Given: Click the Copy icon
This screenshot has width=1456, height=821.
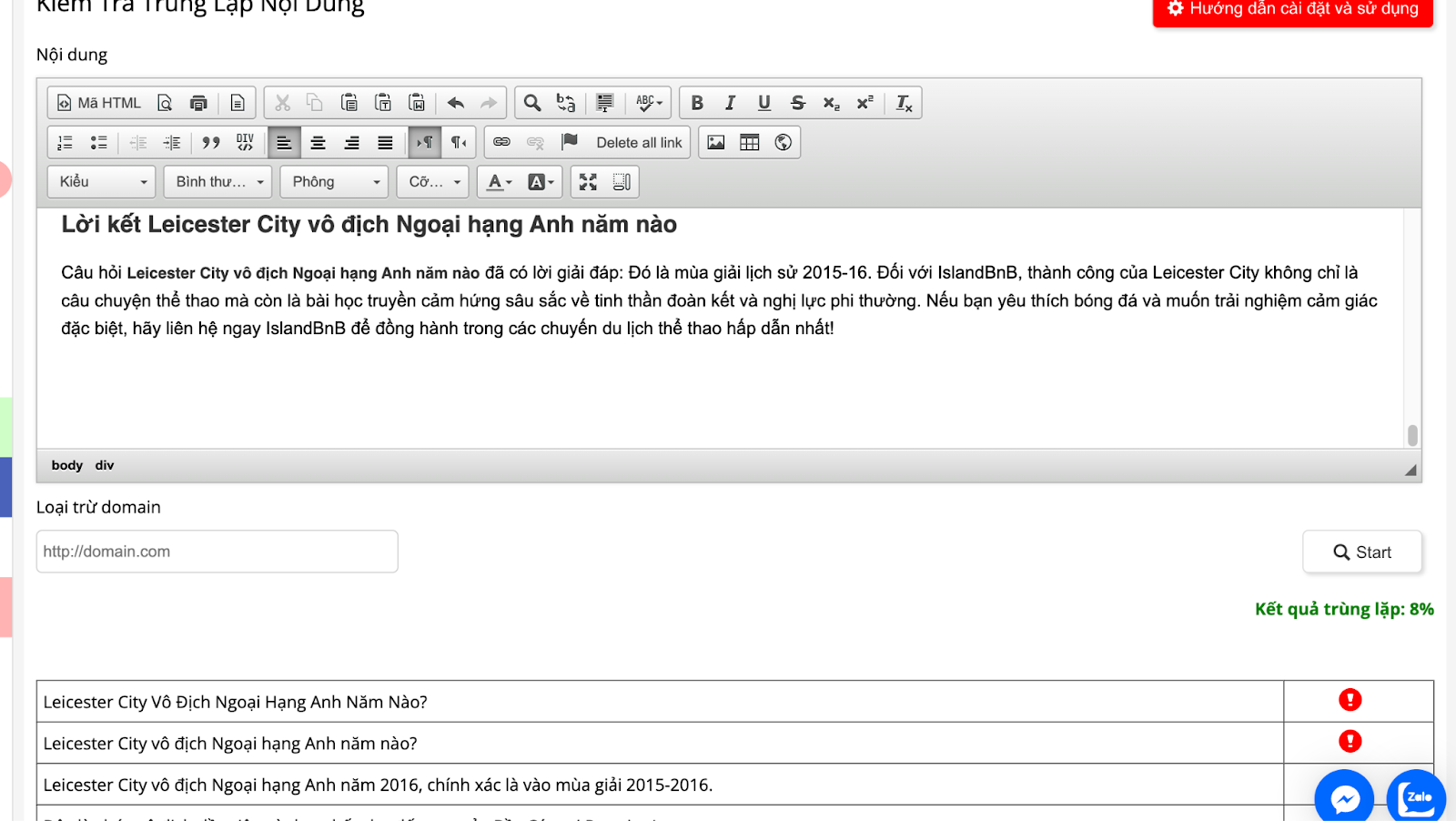Looking at the screenshot, I should point(315,103).
